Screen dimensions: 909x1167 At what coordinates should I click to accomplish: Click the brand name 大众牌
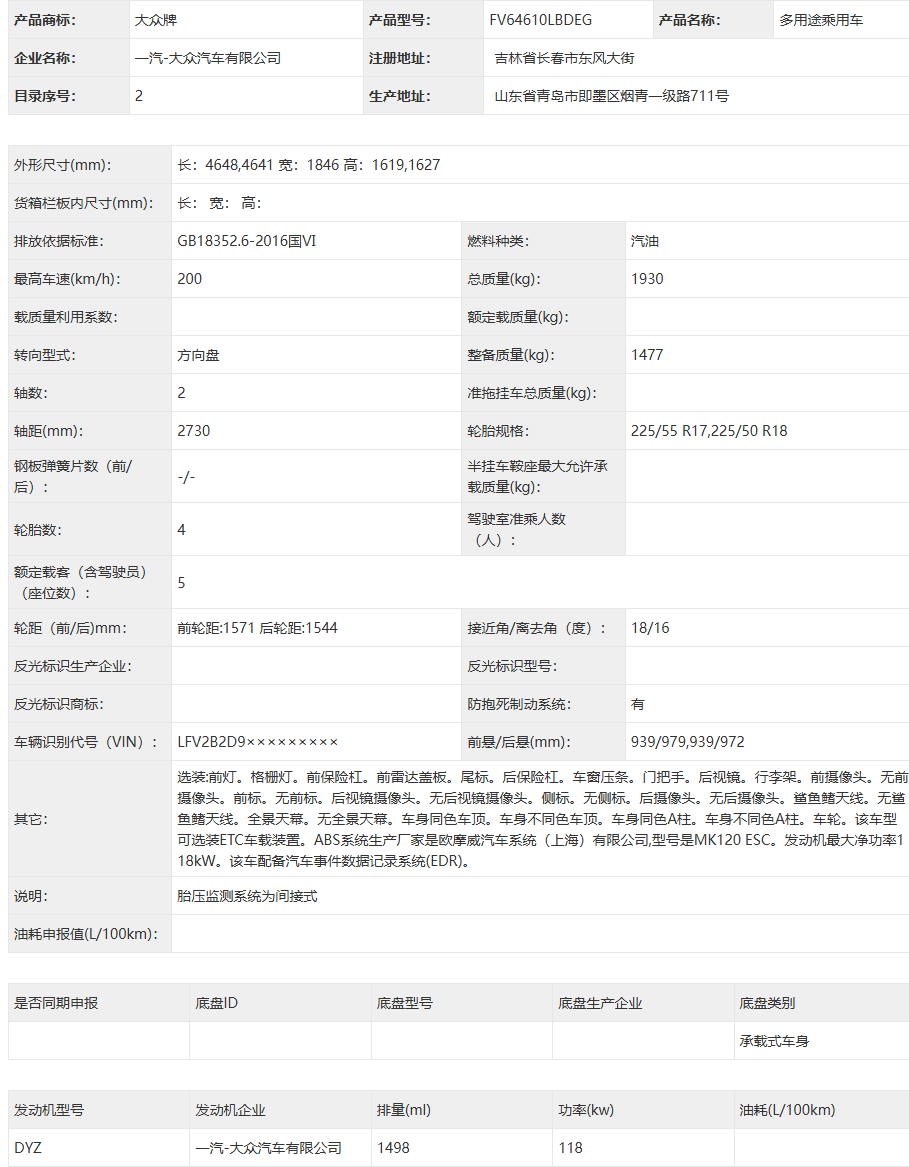pyautogui.click(x=156, y=20)
